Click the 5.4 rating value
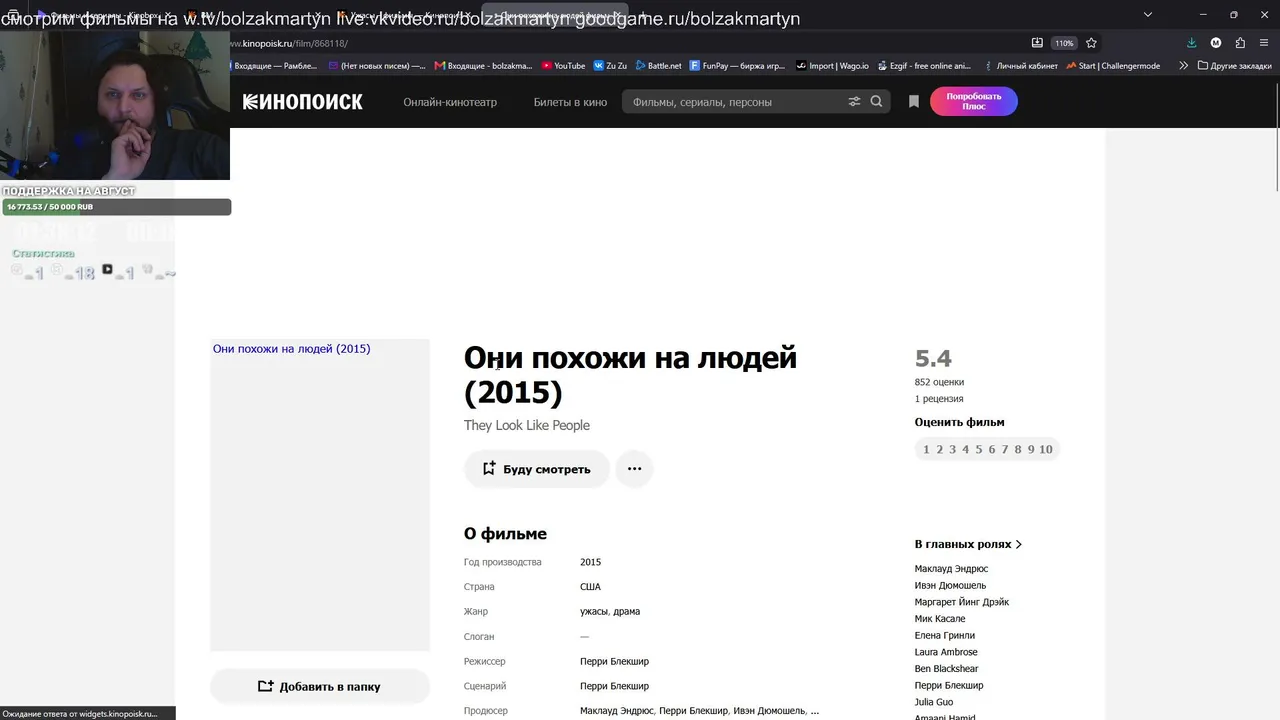The image size is (1280, 720). (933, 358)
